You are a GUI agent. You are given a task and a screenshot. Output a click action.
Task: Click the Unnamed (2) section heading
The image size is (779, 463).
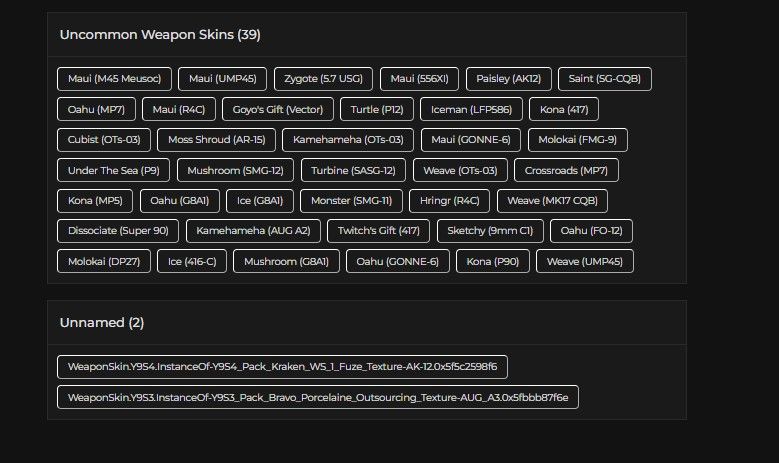(x=102, y=323)
